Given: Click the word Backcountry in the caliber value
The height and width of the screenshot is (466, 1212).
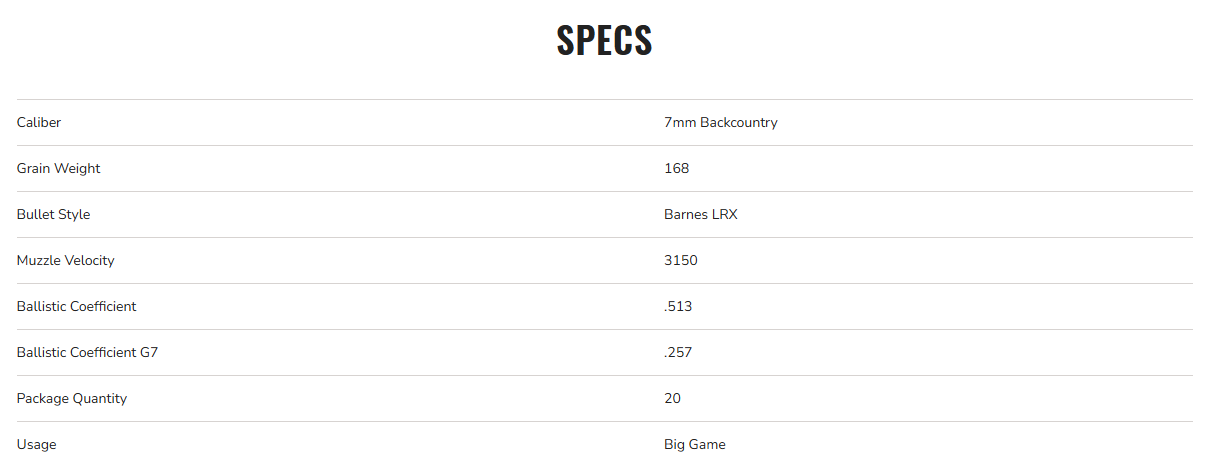Looking at the screenshot, I should click(x=738, y=123).
